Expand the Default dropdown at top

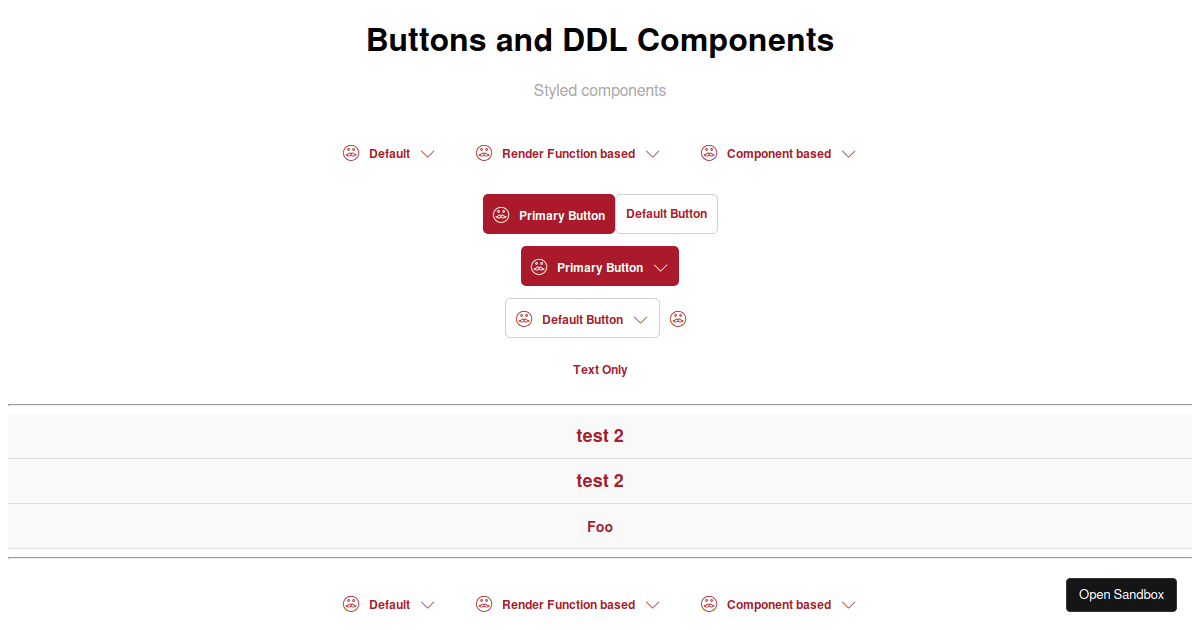(x=428, y=153)
